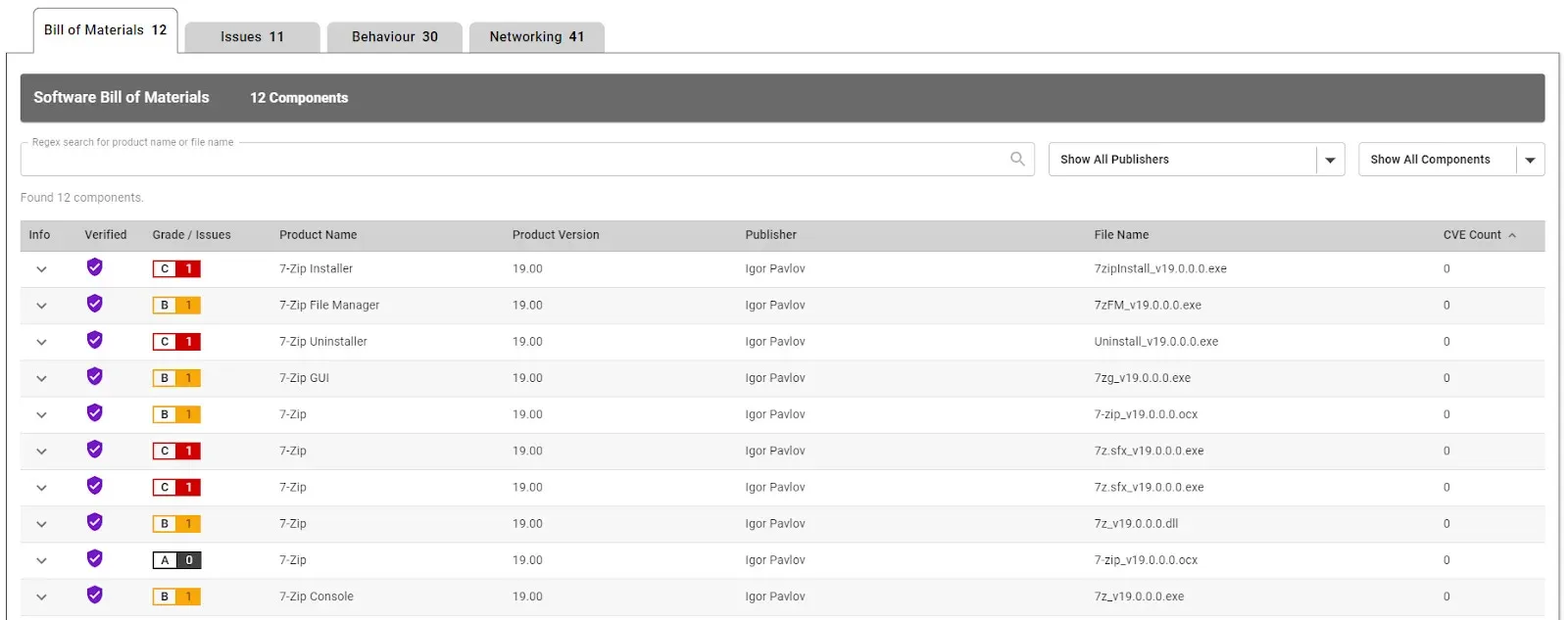Open the Networking tab
The width and height of the screenshot is (1568, 620).
(536, 37)
